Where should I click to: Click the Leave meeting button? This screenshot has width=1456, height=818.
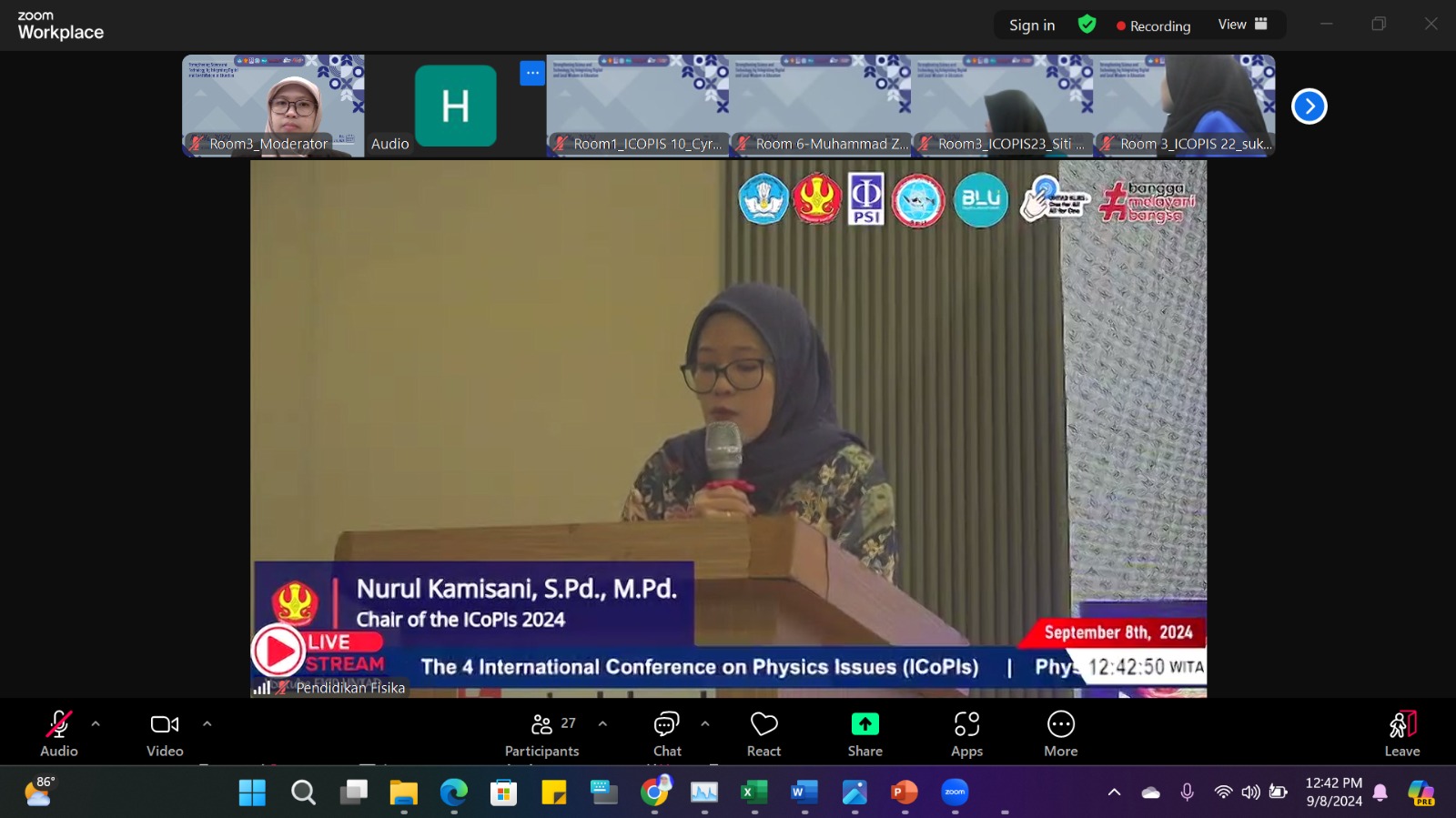coord(1402,733)
